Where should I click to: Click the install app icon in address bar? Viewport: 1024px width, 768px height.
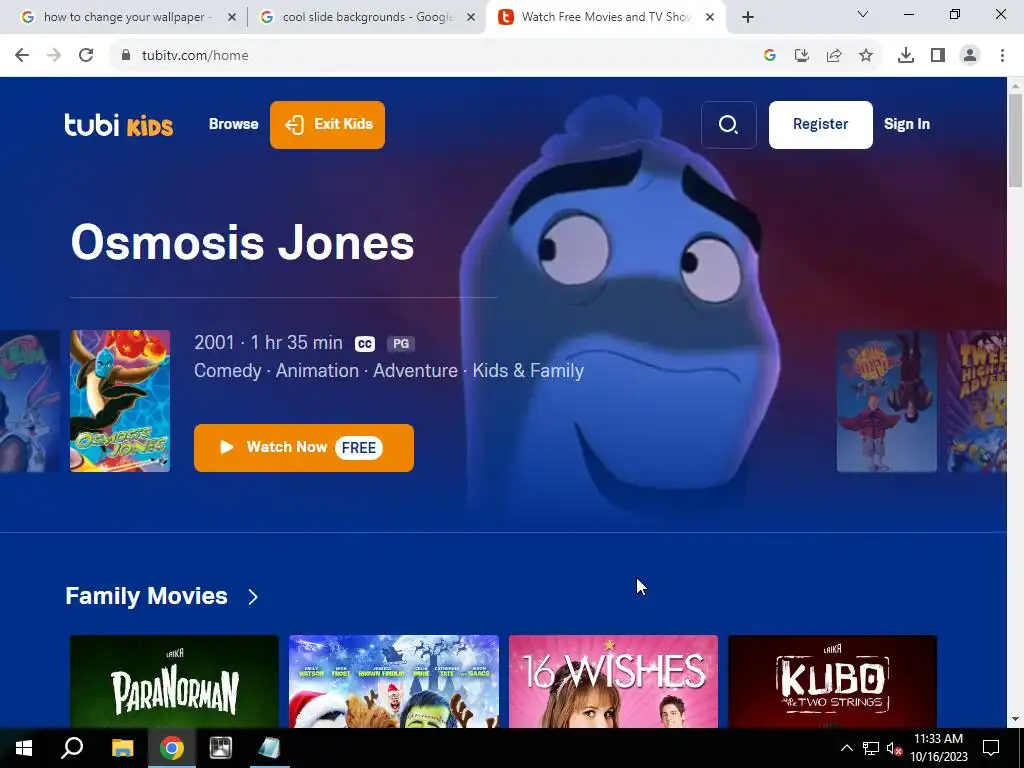pyautogui.click(x=802, y=56)
